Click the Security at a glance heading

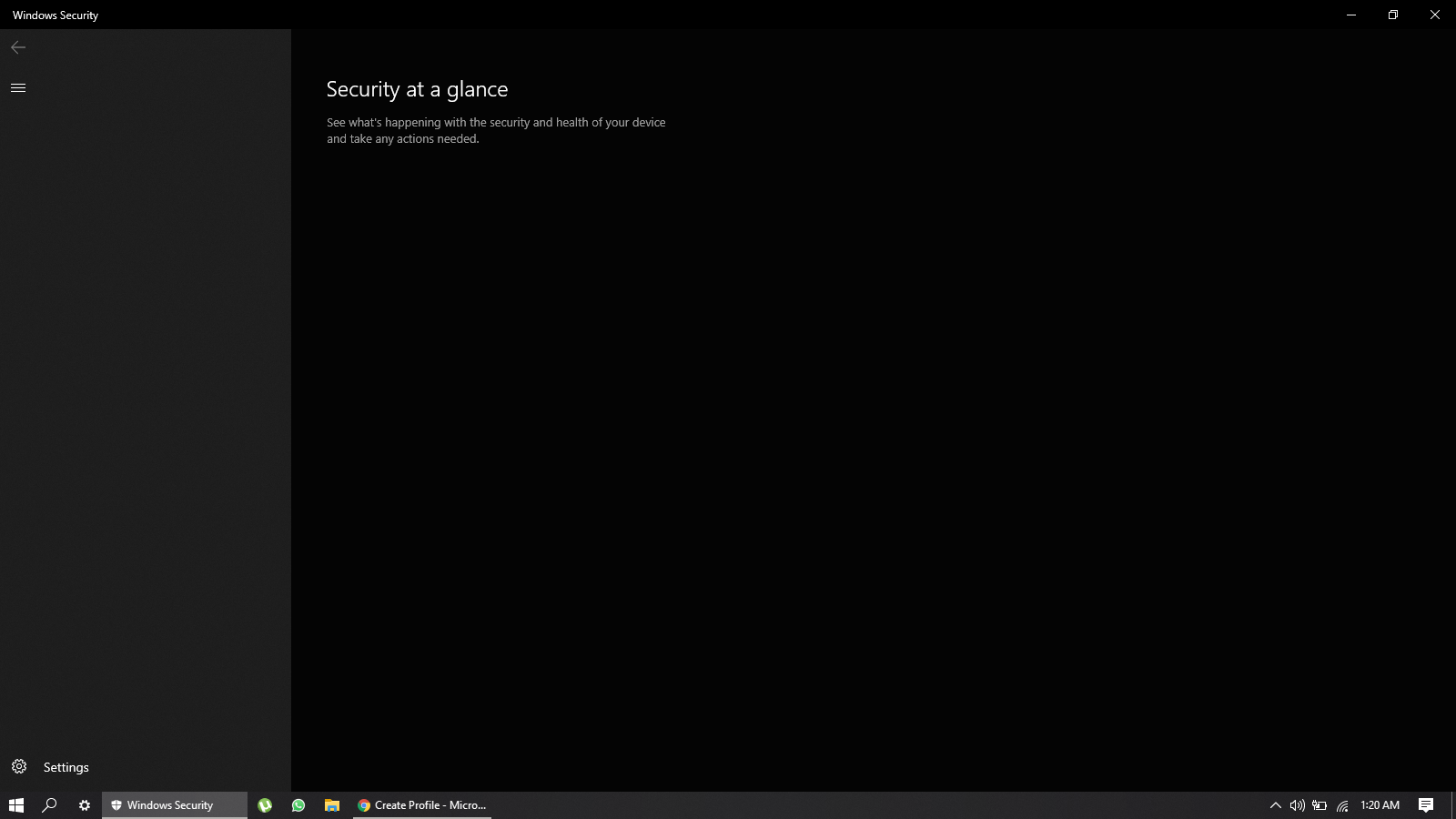(x=417, y=89)
